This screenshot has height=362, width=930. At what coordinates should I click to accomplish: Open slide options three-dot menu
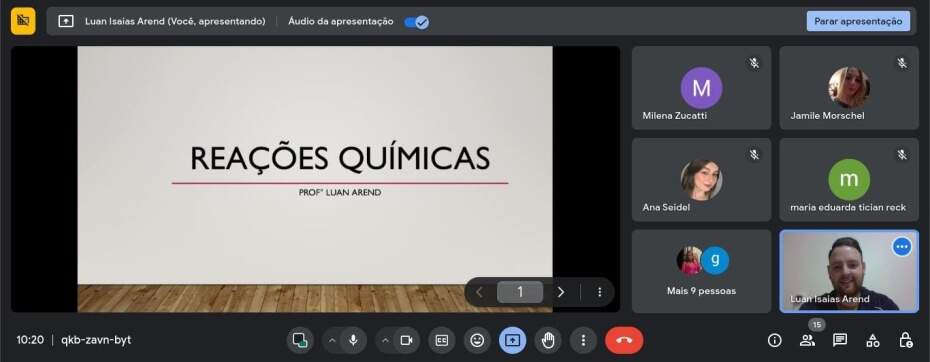(600, 292)
